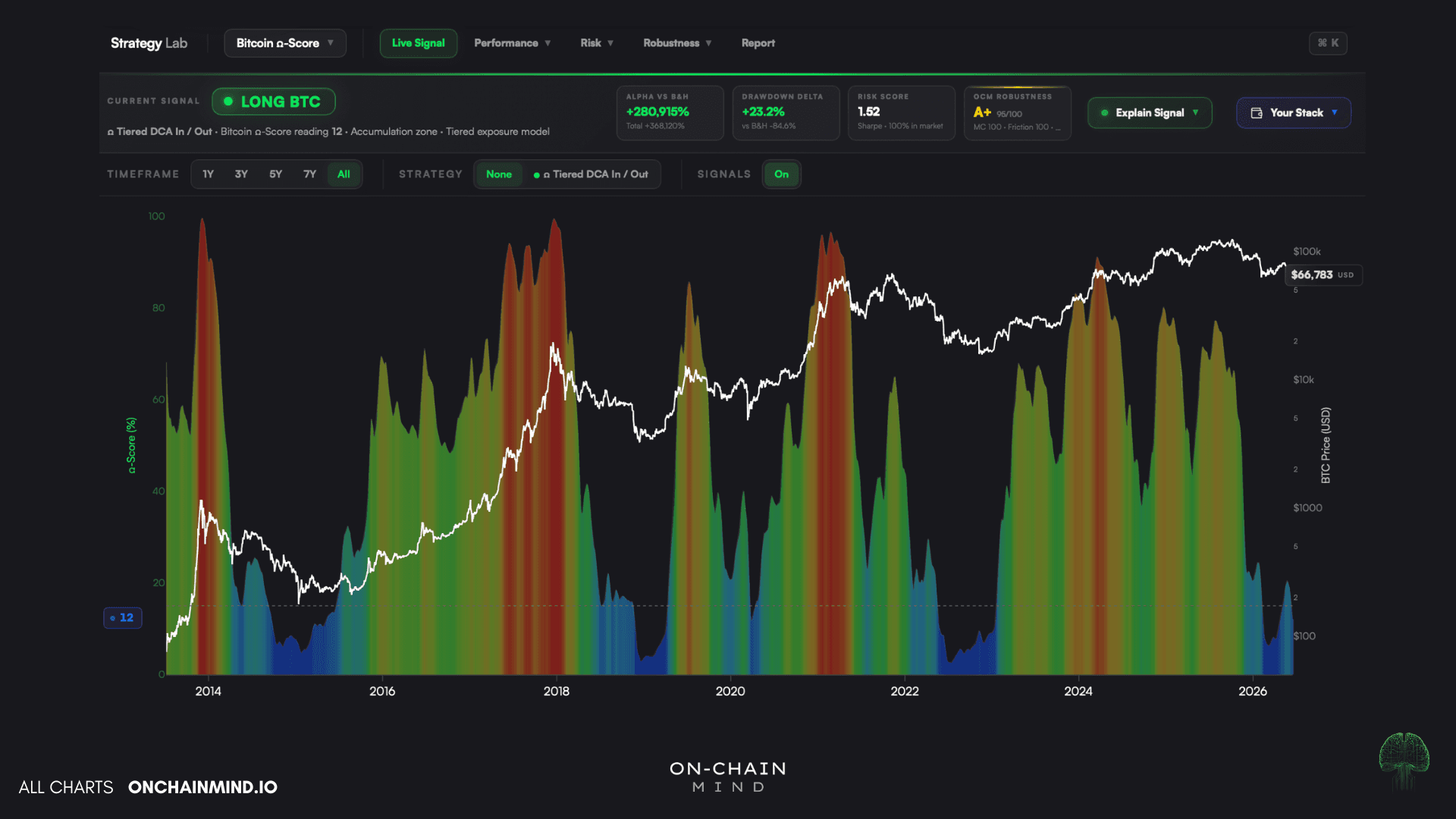The image size is (1456, 819).
Task: Expand the Performance menu
Action: point(513,43)
